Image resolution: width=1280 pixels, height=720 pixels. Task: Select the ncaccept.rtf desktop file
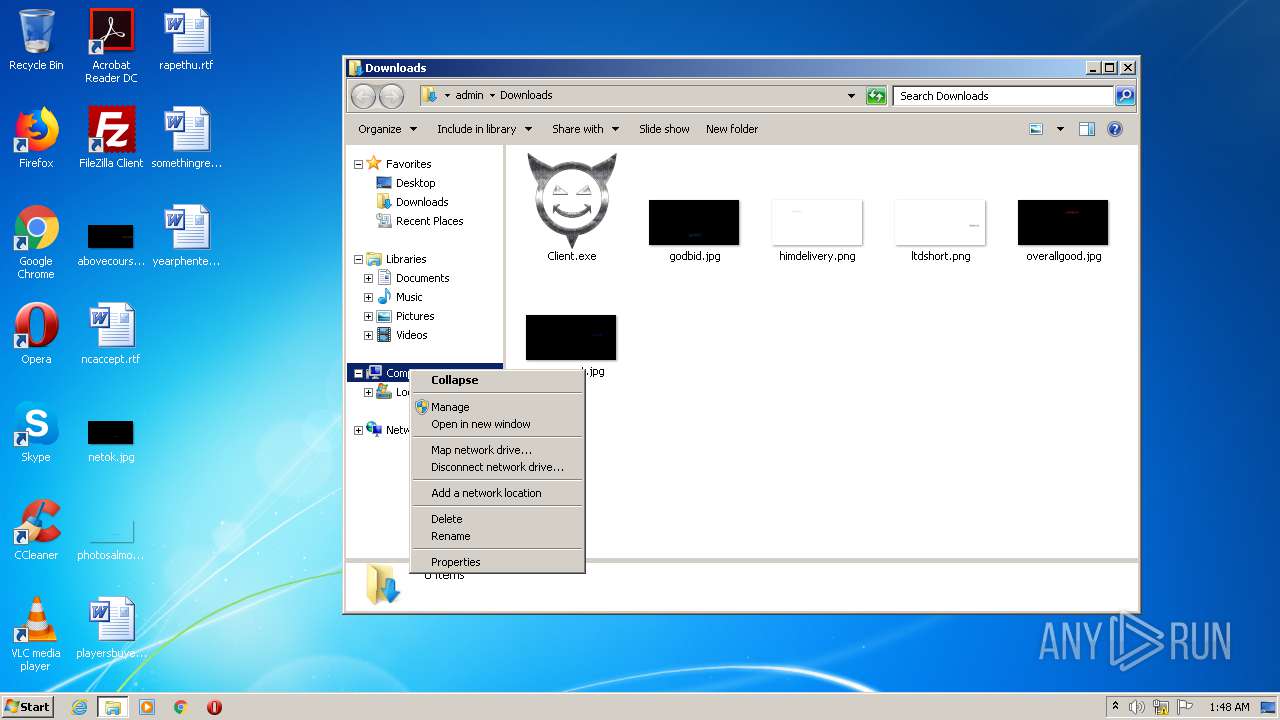coord(111,334)
